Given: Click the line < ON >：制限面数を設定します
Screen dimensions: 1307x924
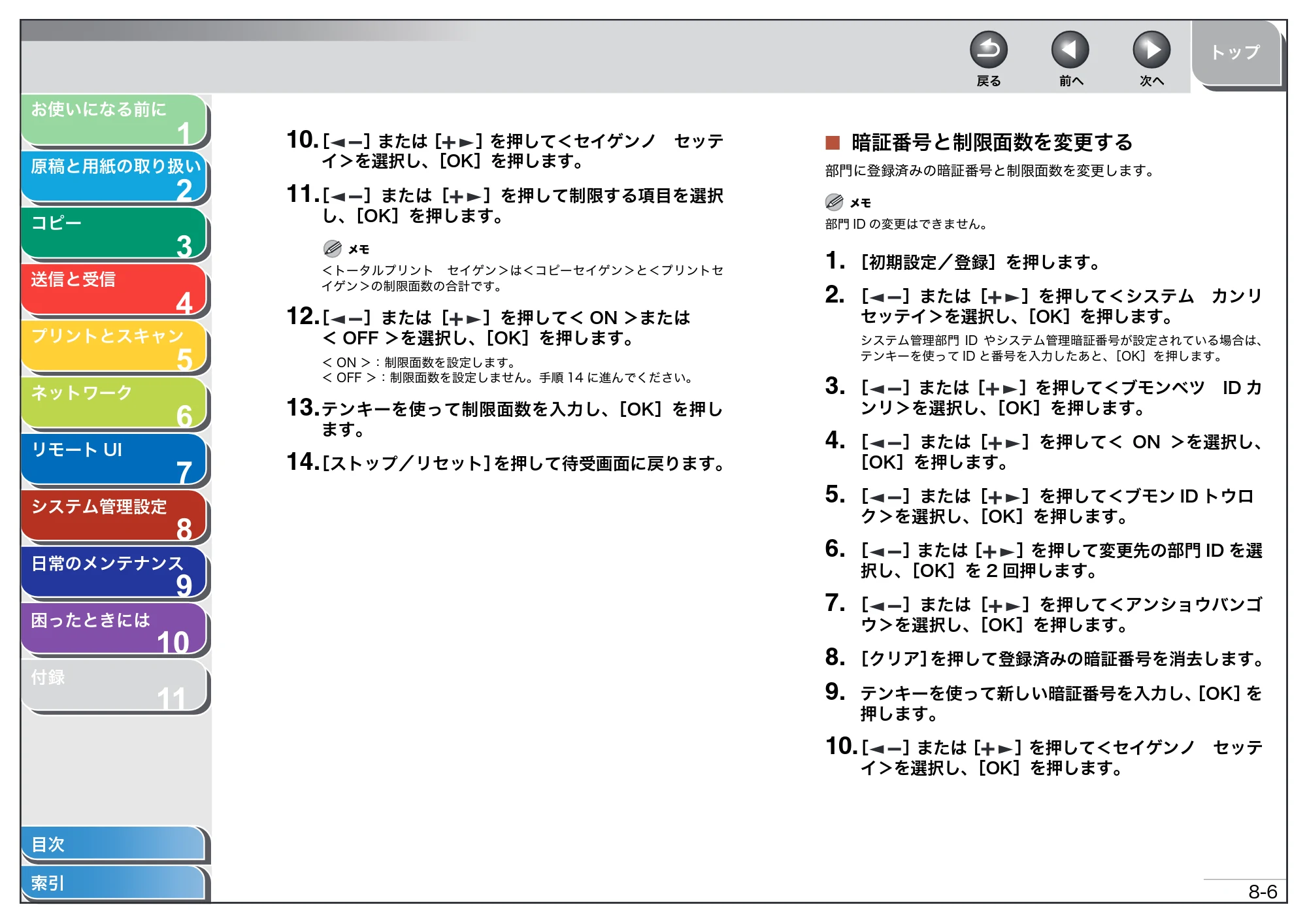Looking at the screenshot, I should pyautogui.click(x=420, y=362).
